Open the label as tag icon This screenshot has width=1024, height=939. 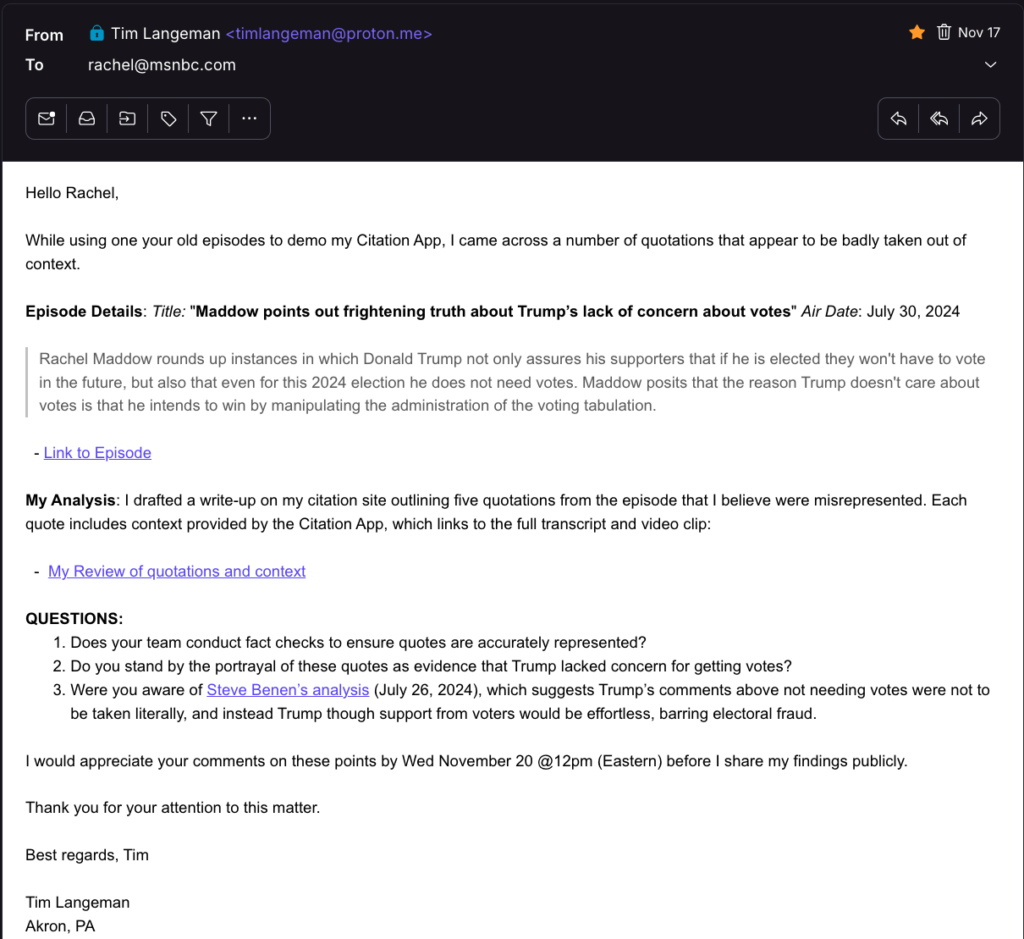tap(168, 119)
